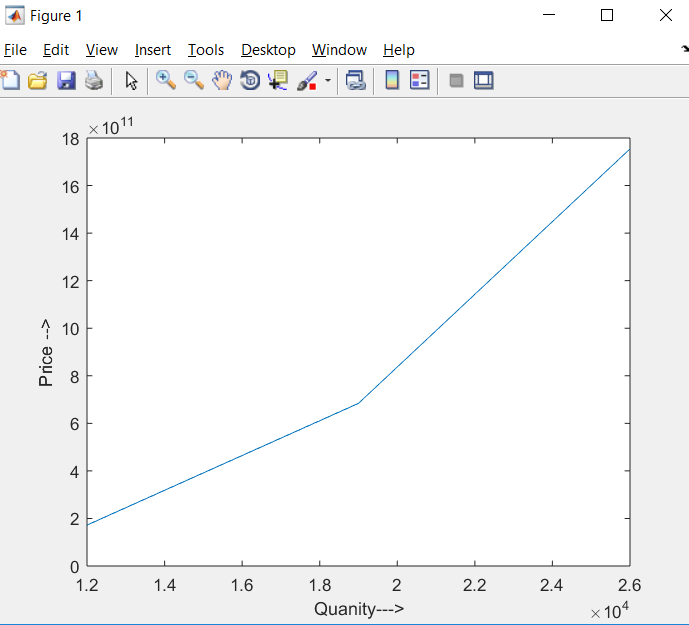Enable the Rotate 3D tool
689x625 pixels.
(250, 81)
